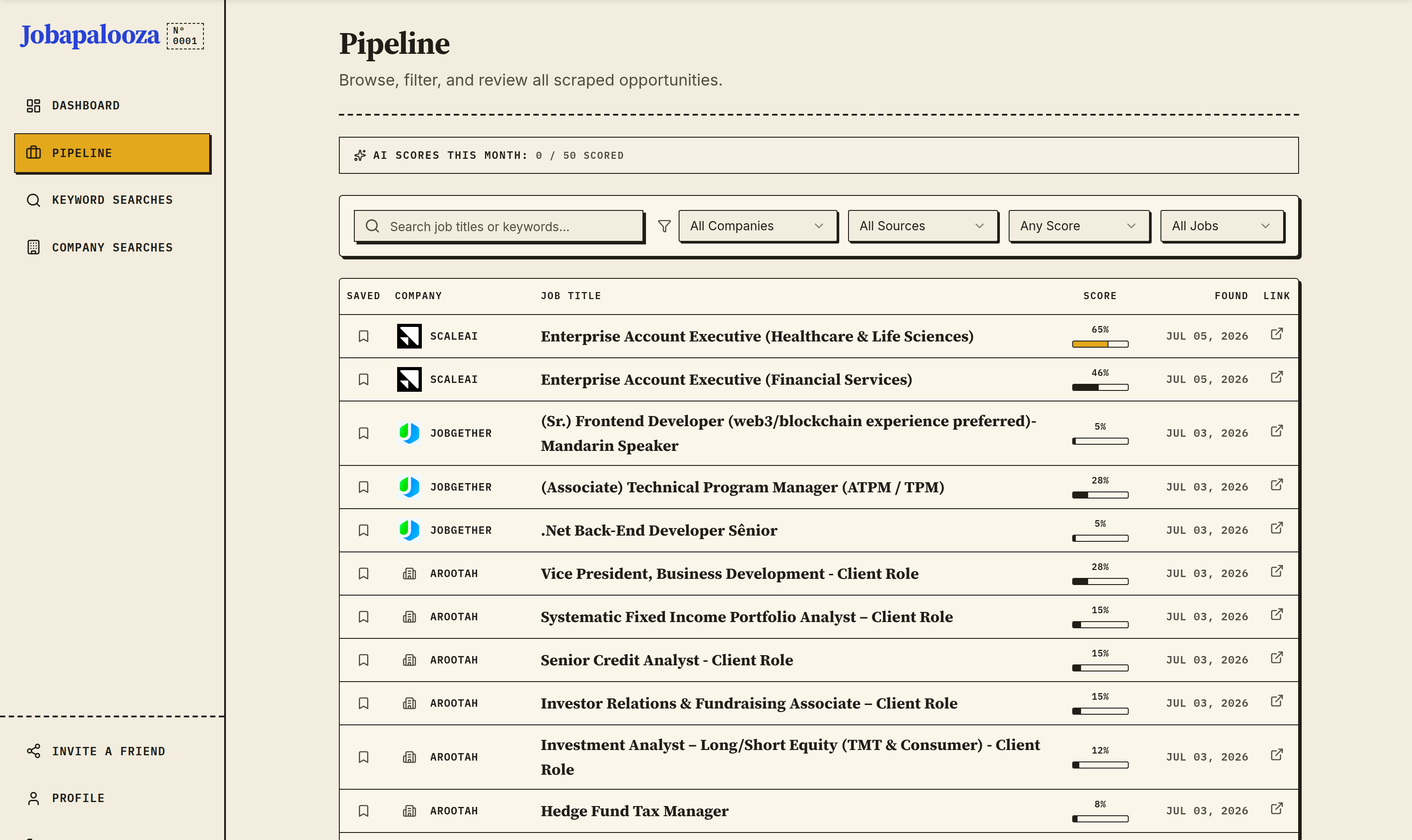This screenshot has height=840, width=1412.
Task: Click the filter funnel icon
Action: tap(664, 226)
